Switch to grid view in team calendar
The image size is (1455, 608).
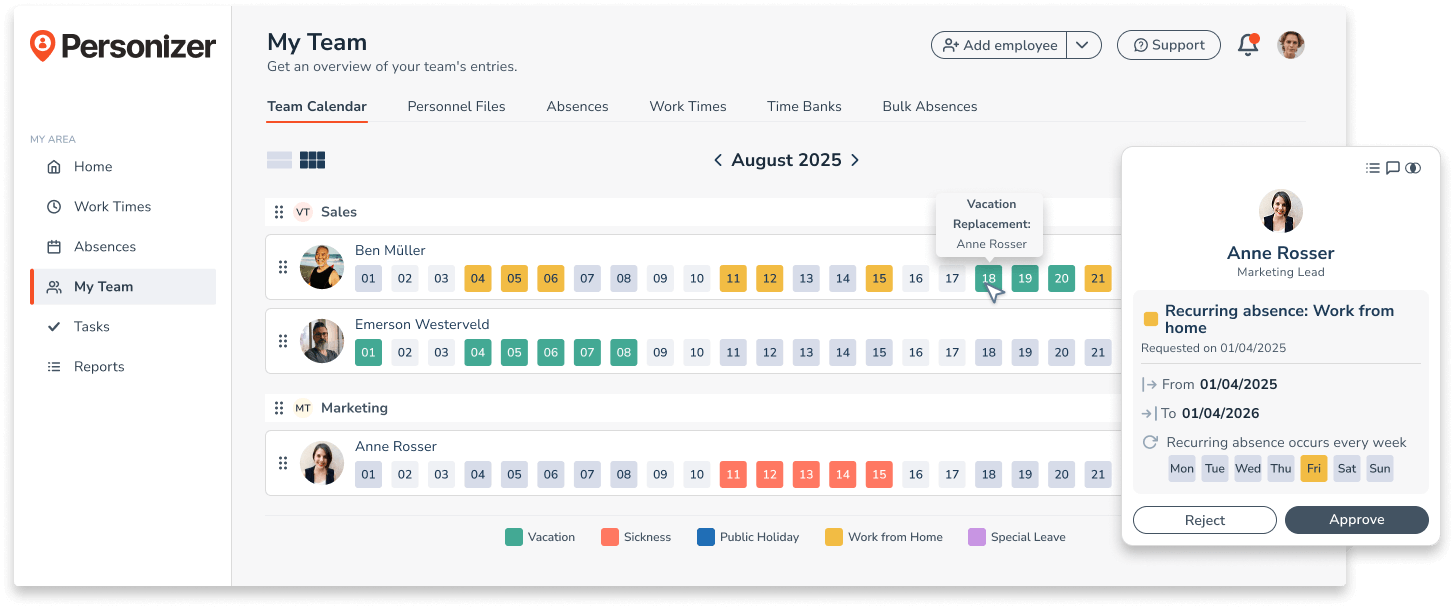(x=312, y=158)
